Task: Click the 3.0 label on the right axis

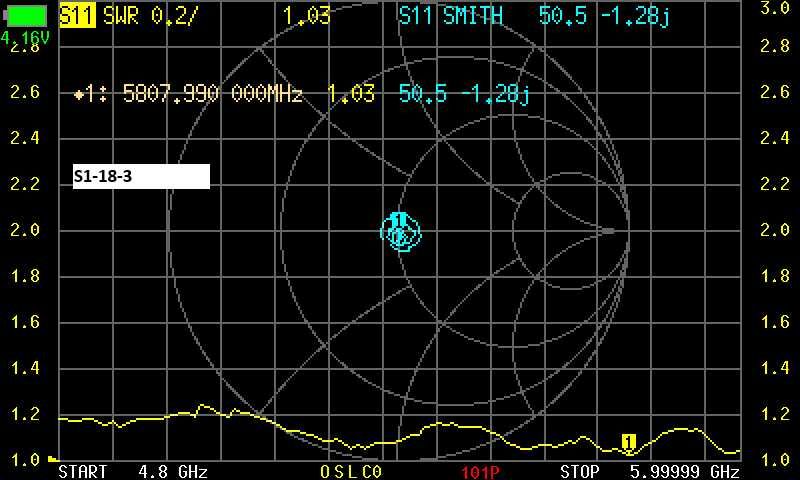Action: pyautogui.click(x=774, y=8)
